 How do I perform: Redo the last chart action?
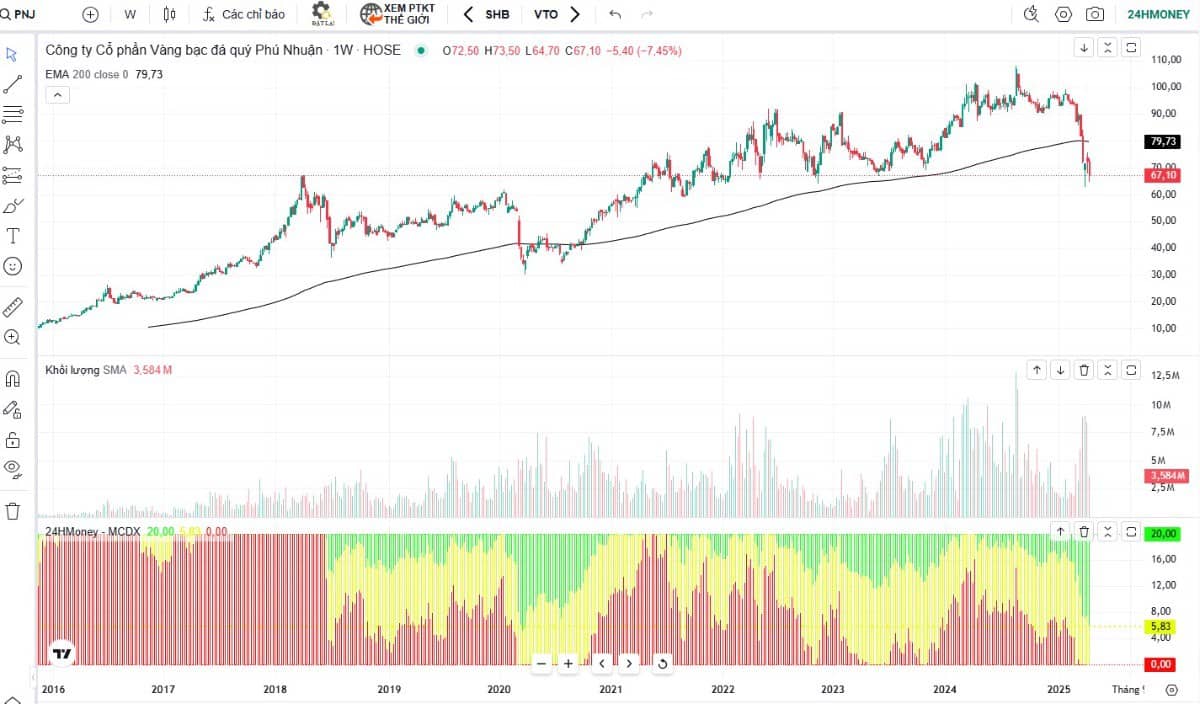coord(646,15)
